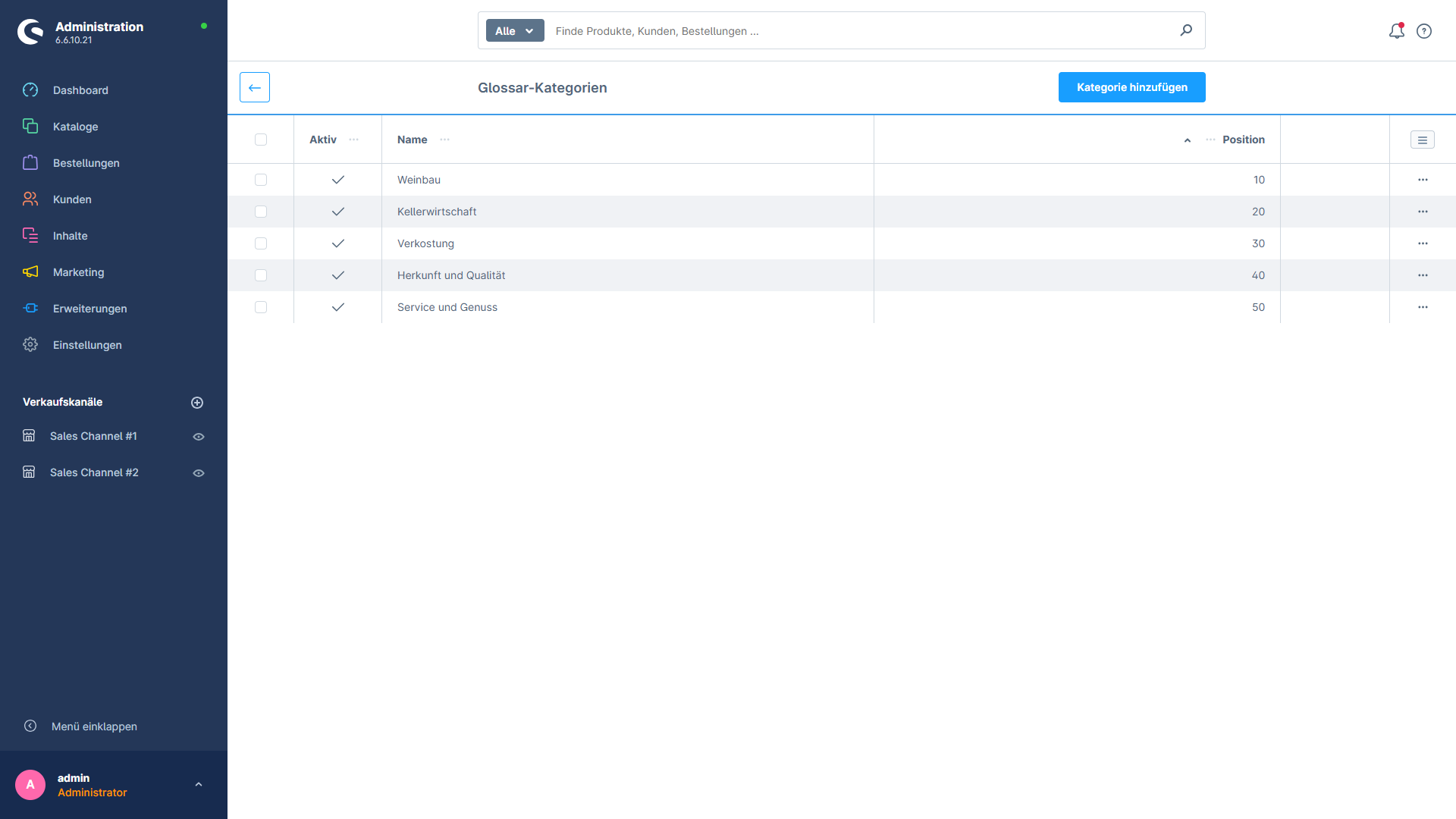Collapse the menu with Menü einklappen
1456x819 pixels.
tap(94, 726)
